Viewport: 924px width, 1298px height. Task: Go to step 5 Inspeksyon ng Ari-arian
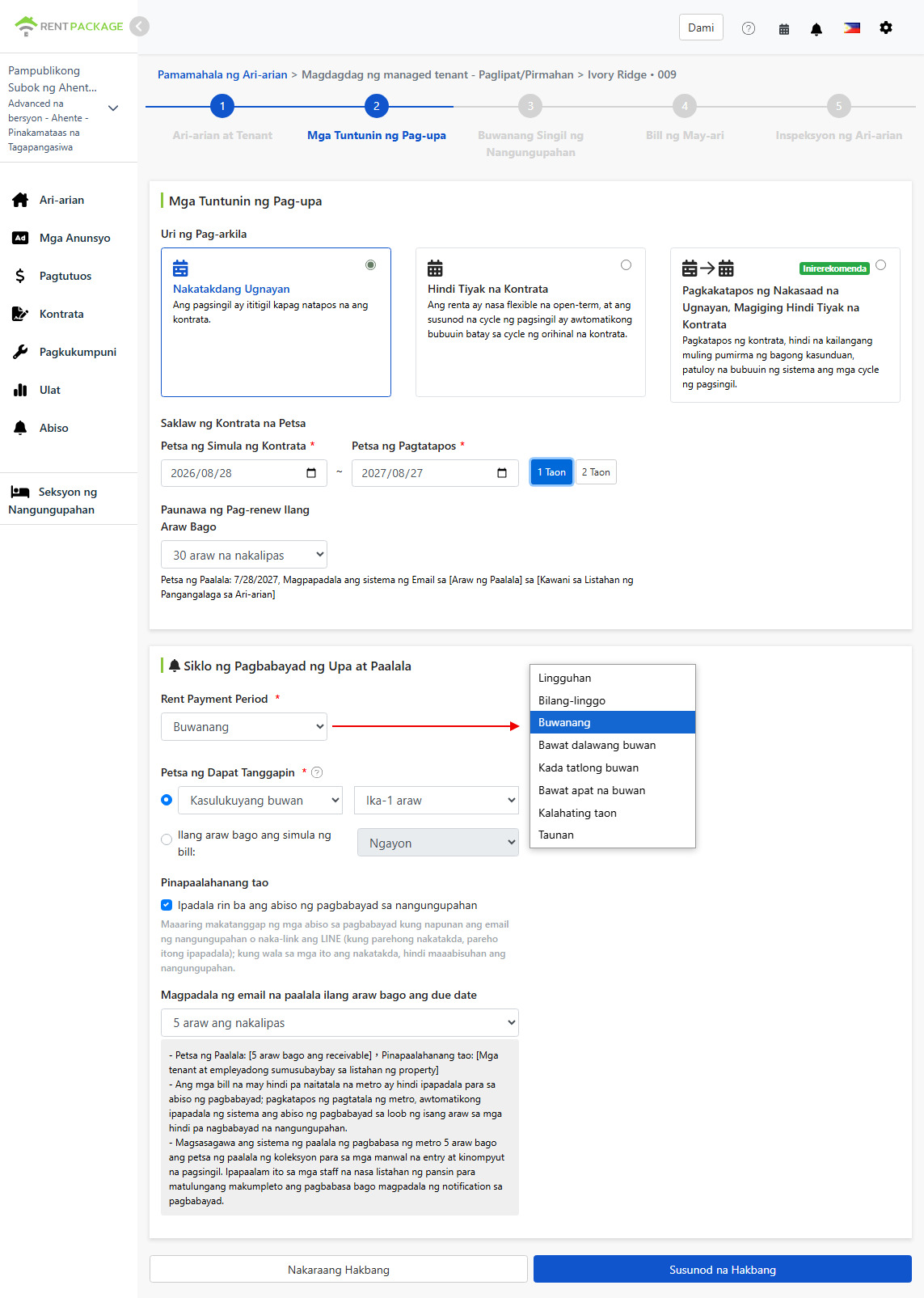(838, 106)
